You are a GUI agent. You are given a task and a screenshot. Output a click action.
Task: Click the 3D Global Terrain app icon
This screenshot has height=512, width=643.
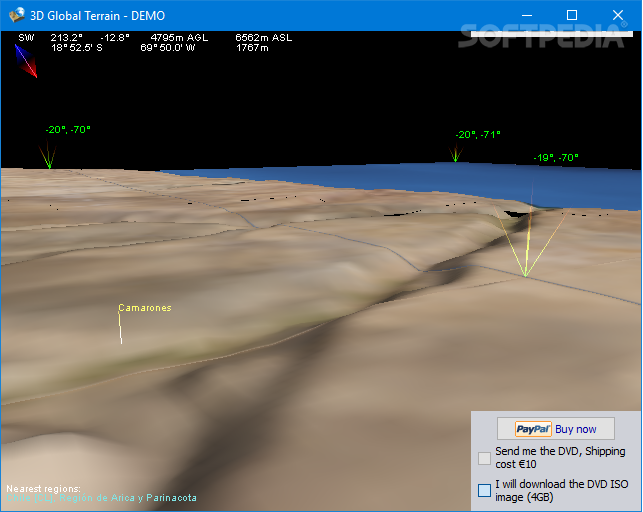pyautogui.click(x=17, y=16)
